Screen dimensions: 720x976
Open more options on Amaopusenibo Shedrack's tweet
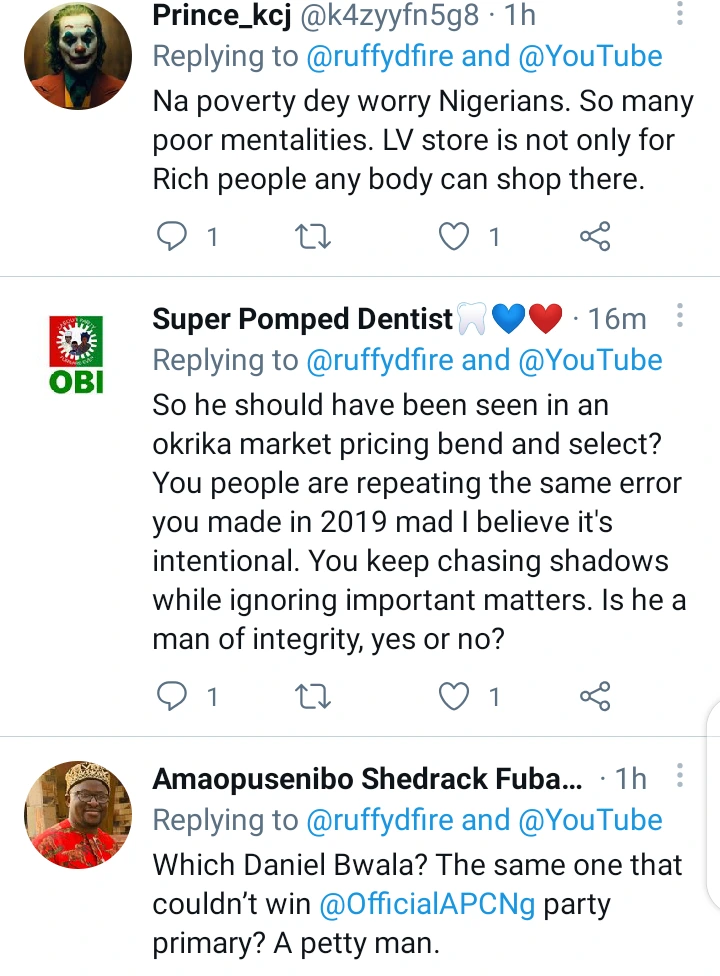coord(680,777)
